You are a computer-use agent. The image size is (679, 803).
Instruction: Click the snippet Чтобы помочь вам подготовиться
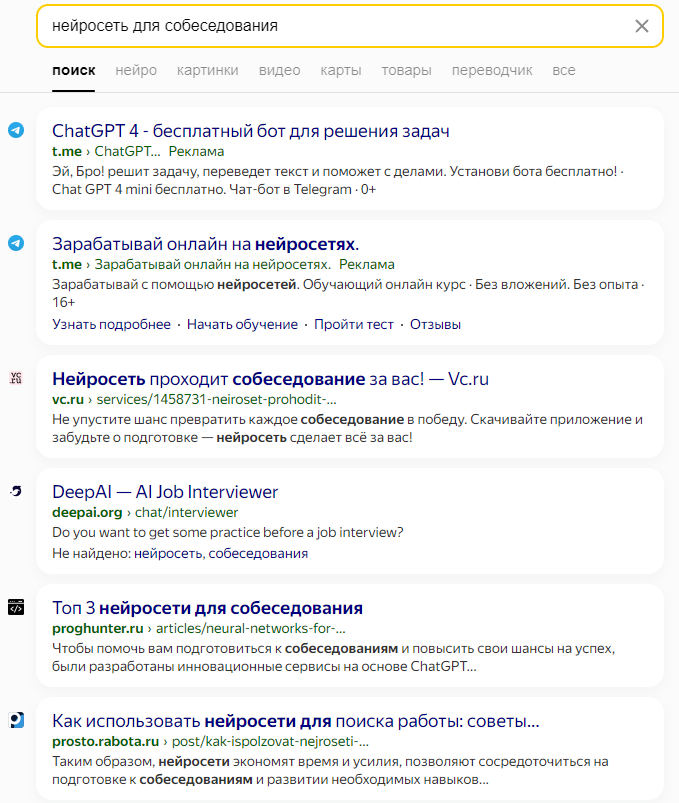[333, 658]
